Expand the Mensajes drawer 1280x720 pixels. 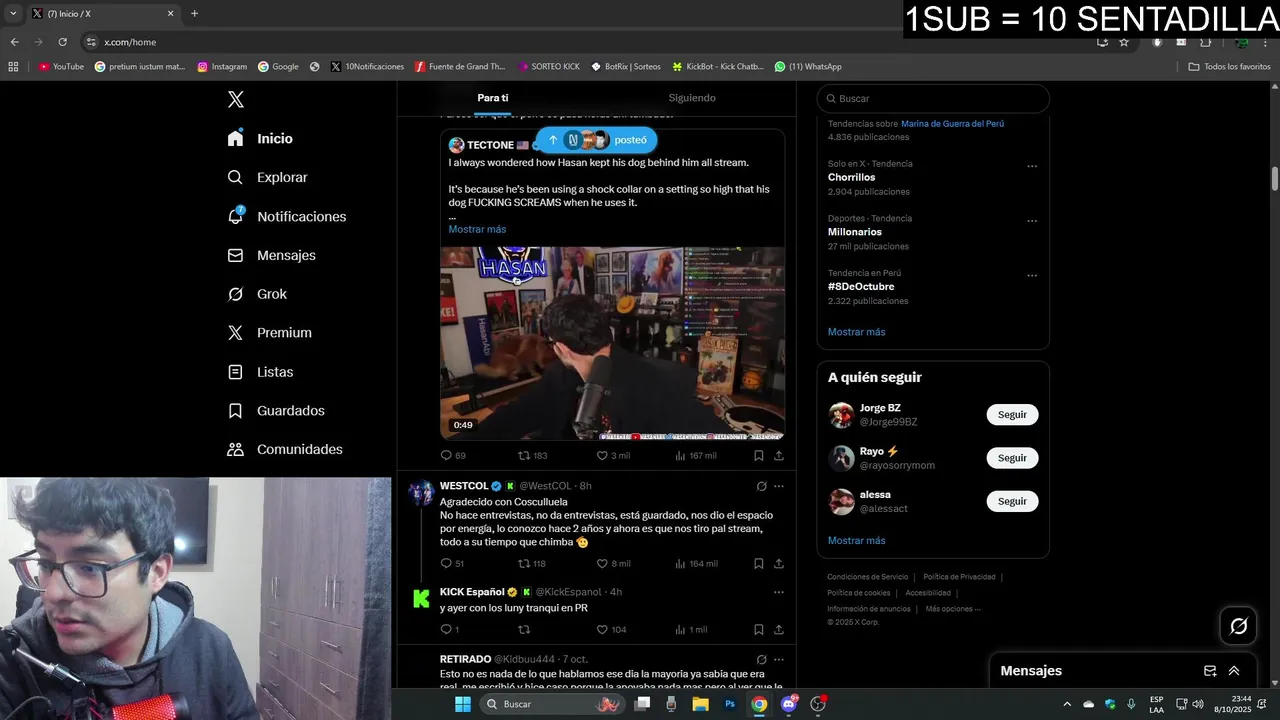click(x=1234, y=671)
